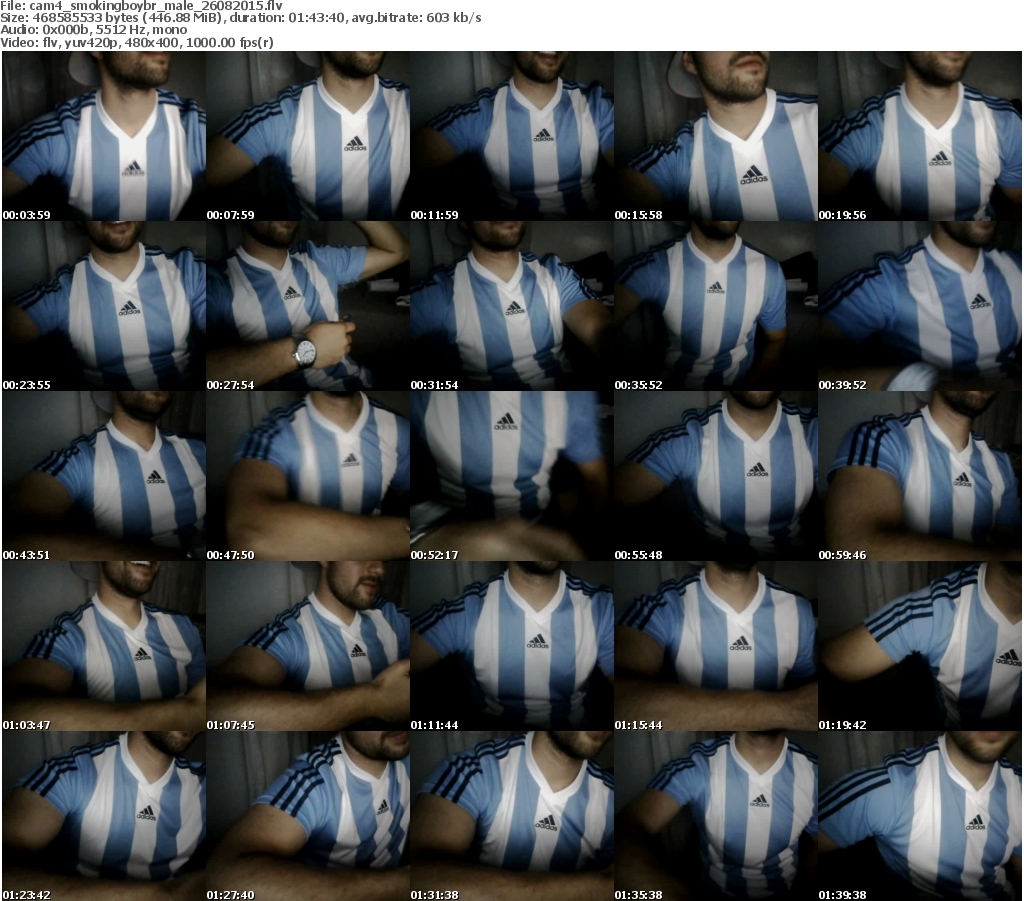Click the Audio line showing 5512 Hz mono
Screen dimensions: 1024x901
point(94,30)
